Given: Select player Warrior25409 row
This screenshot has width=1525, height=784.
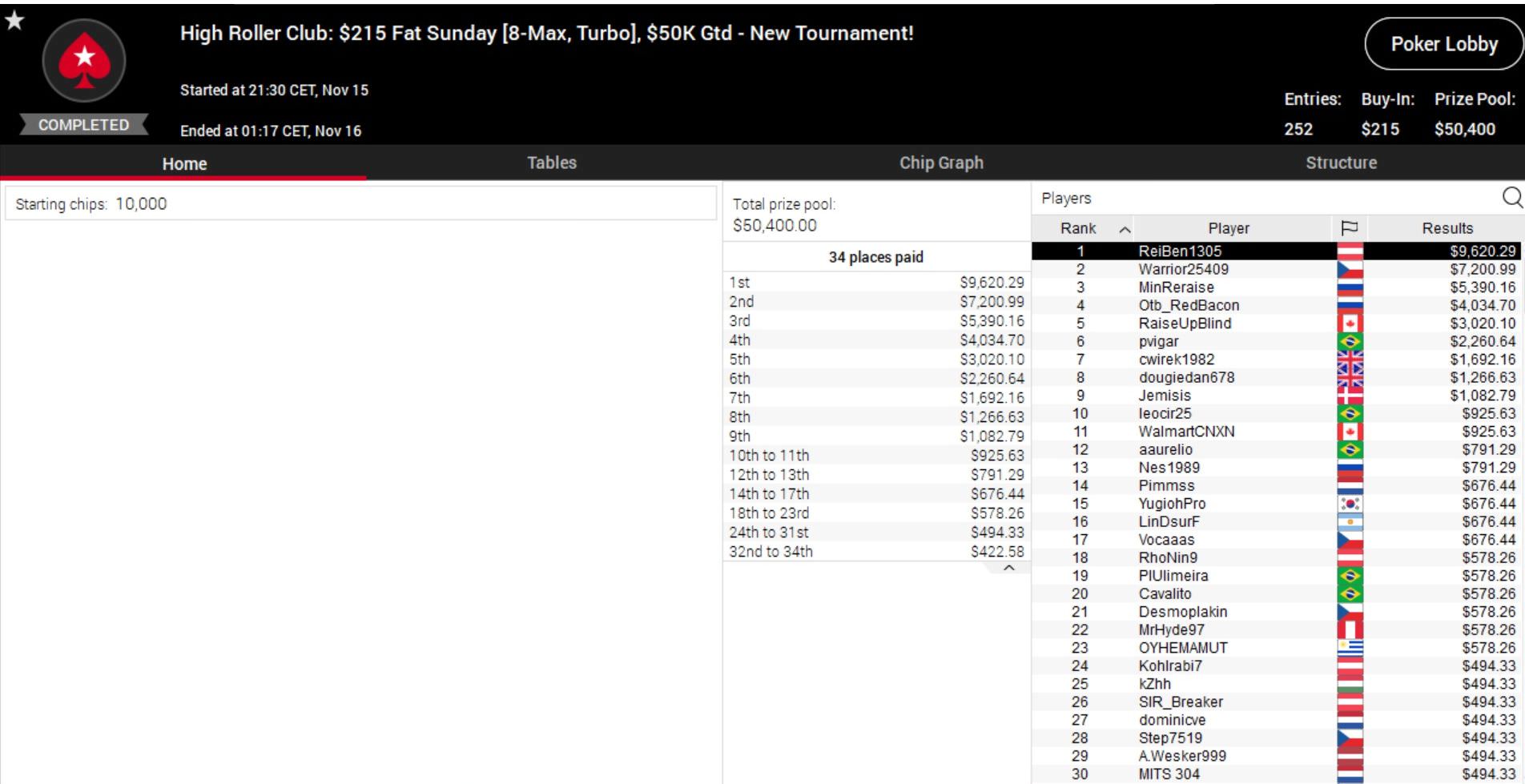Looking at the screenshot, I should (1183, 270).
